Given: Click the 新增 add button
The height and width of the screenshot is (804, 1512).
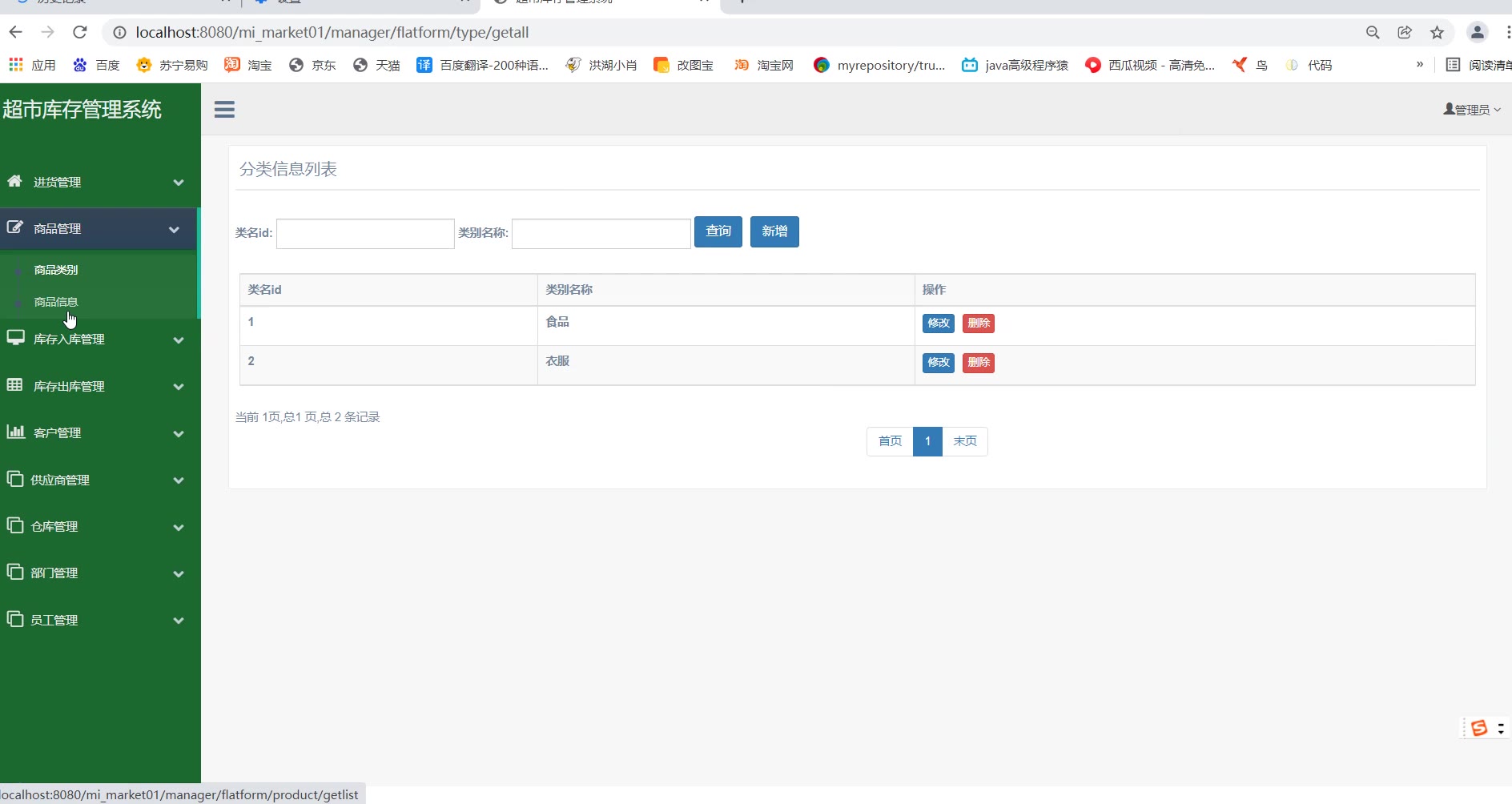Looking at the screenshot, I should coord(774,231).
